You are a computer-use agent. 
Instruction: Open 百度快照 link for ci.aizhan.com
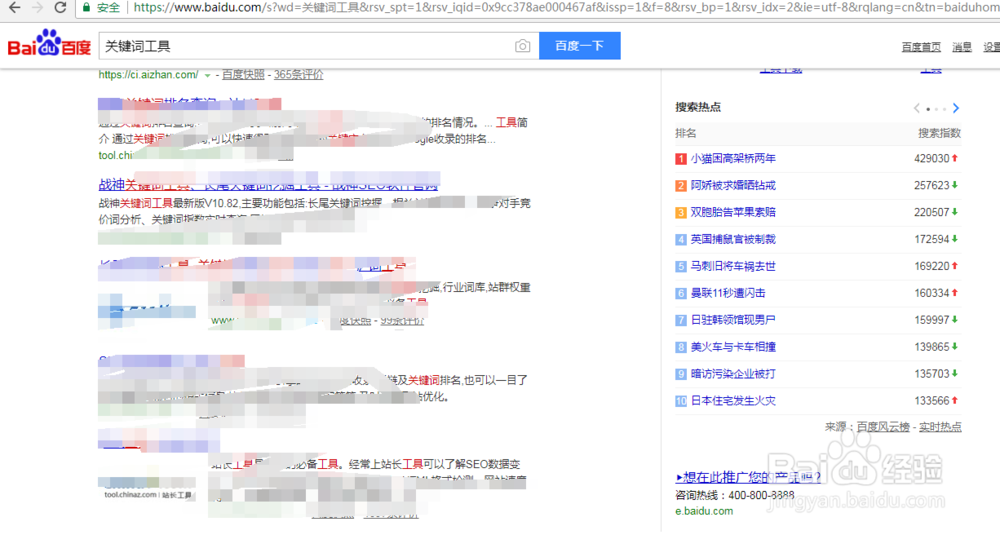coord(243,75)
